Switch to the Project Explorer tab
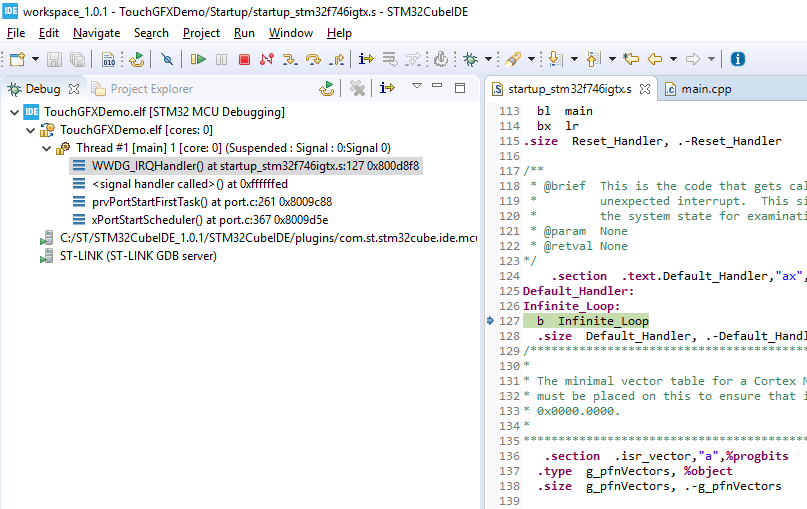Screen dimensions: 807x509 (142, 89)
